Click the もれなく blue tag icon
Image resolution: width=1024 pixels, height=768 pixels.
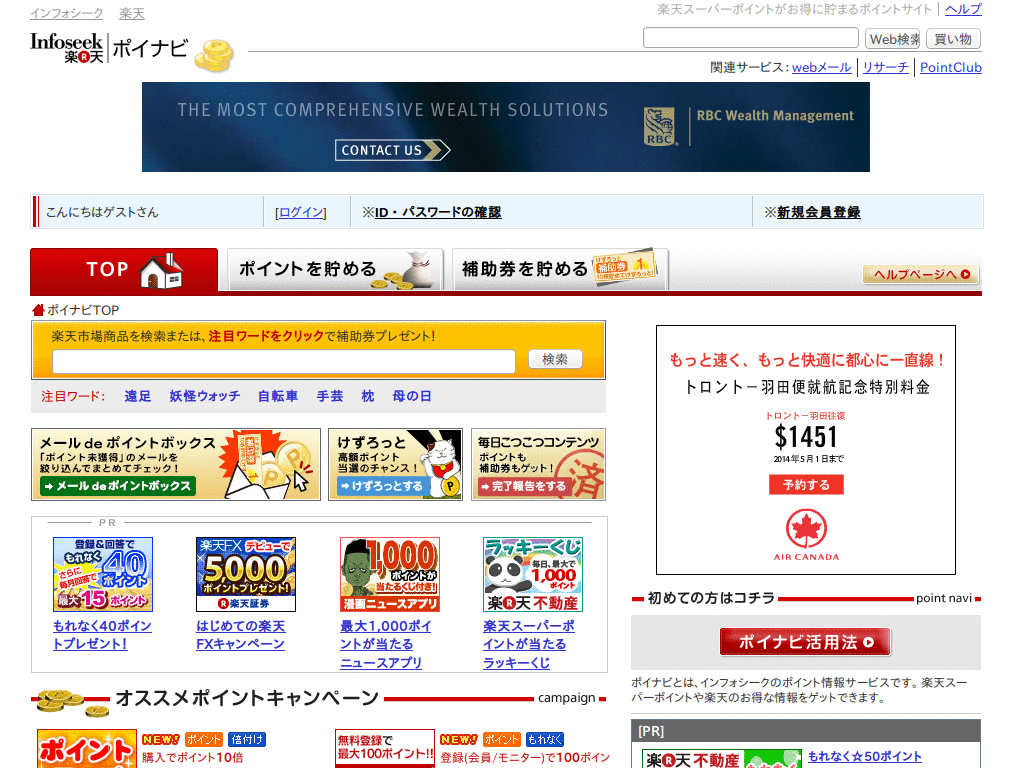(545, 739)
